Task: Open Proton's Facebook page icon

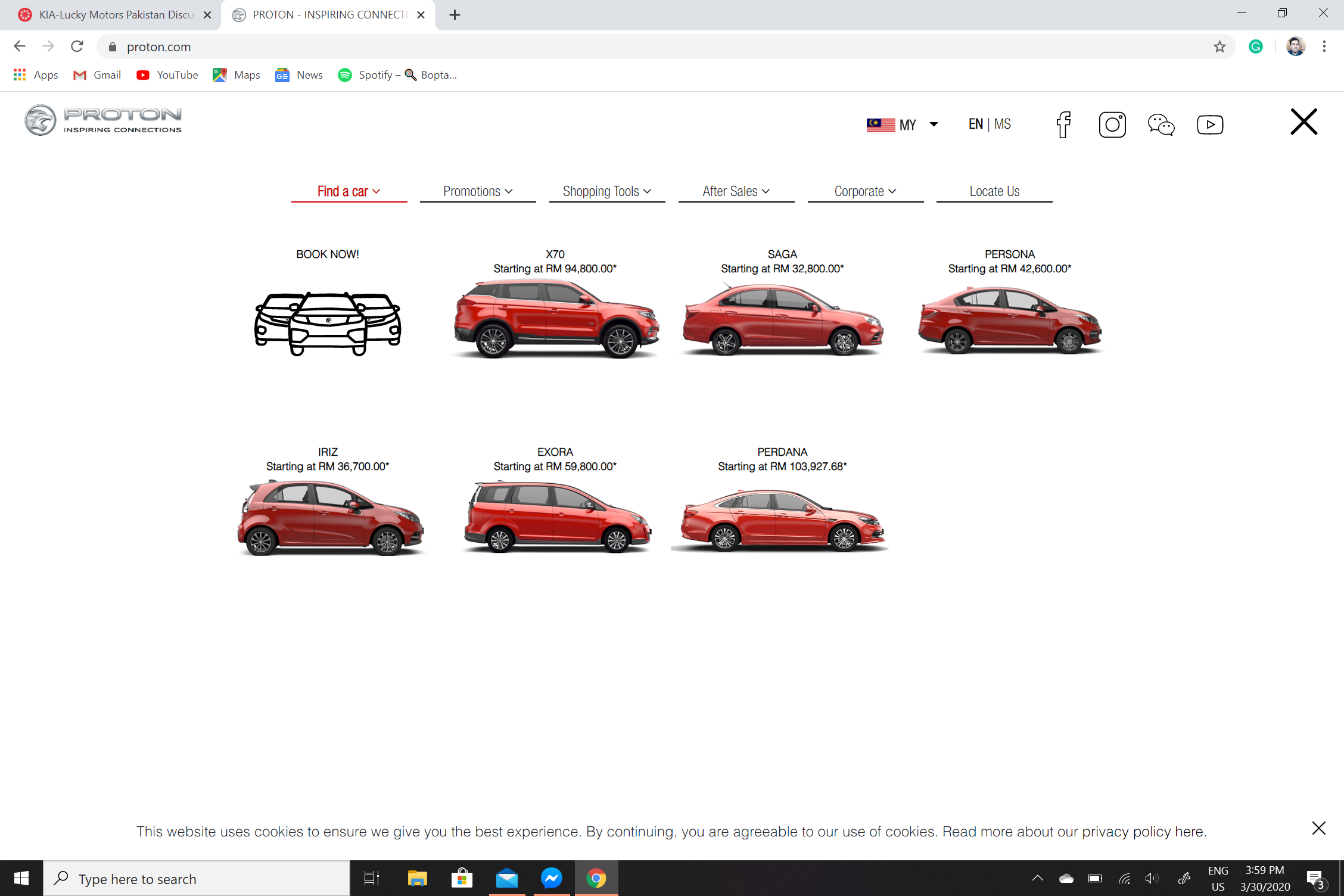Action: point(1063,125)
